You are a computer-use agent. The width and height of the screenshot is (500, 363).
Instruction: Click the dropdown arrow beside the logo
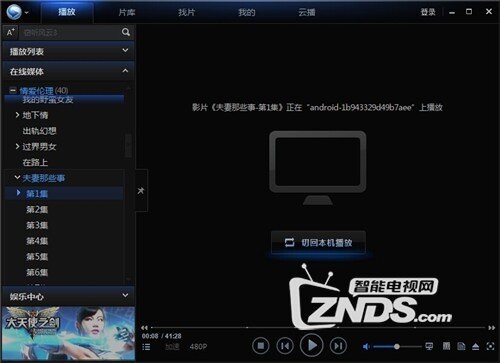point(27,13)
